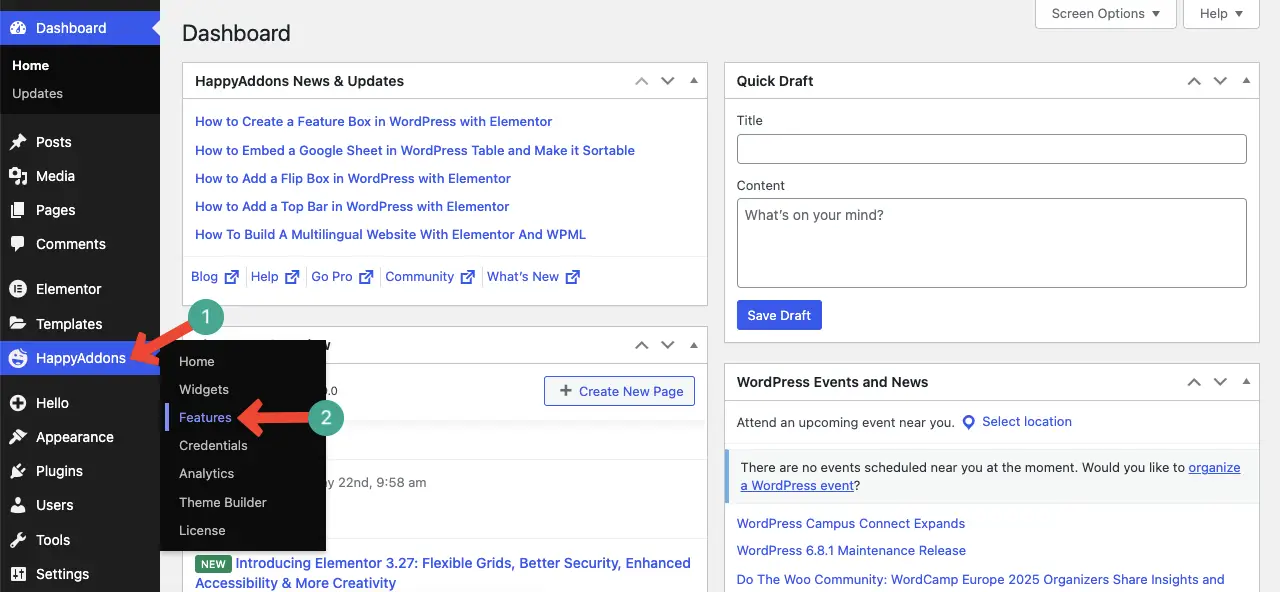Move HappyAddons News & Updates panel up
1280x592 pixels.
642,81
